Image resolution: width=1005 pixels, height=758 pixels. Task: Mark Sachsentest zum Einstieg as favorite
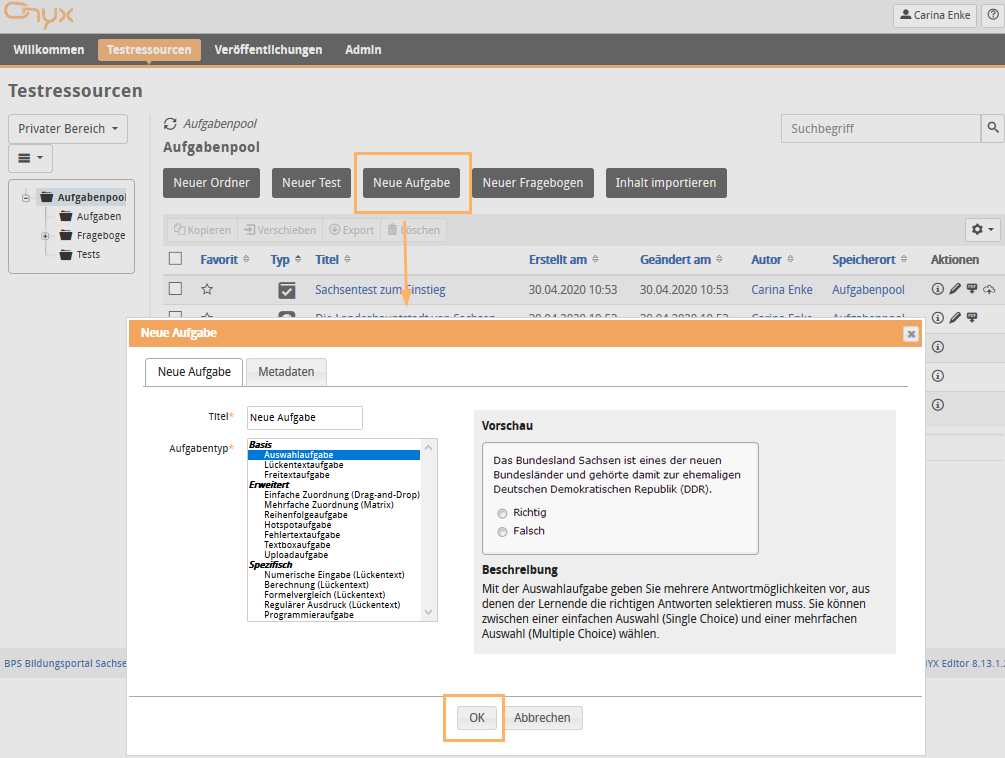pyautogui.click(x=207, y=289)
